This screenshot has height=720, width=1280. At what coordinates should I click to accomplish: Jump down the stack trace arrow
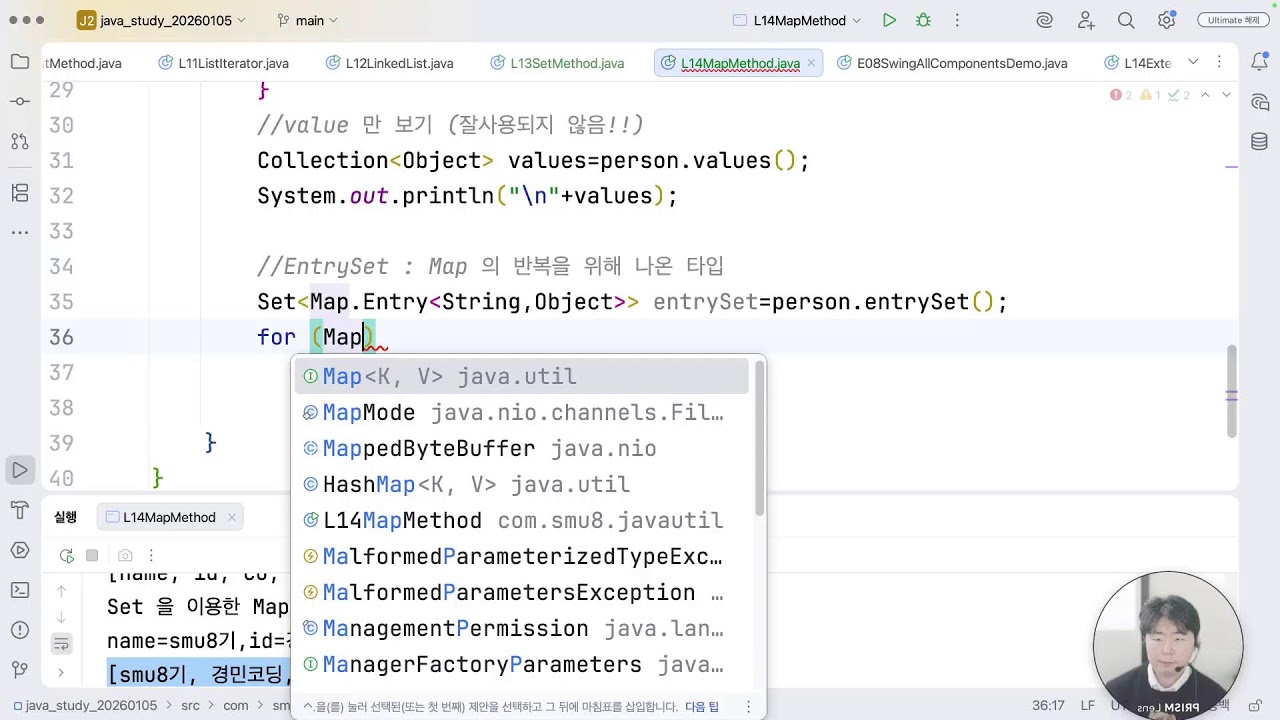pos(61,617)
